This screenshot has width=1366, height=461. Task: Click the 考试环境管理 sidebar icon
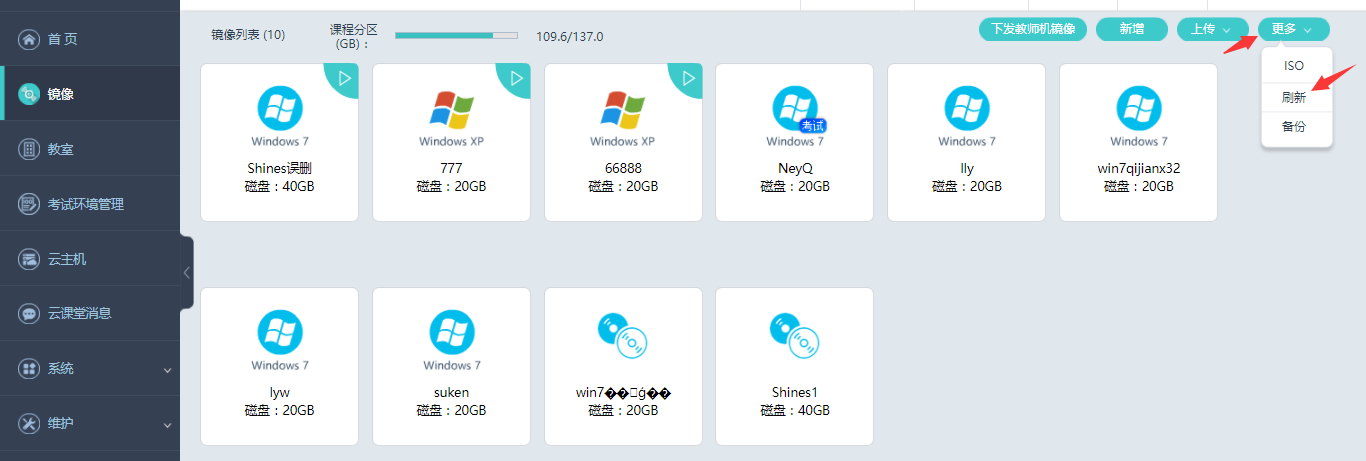pyautogui.click(x=29, y=204)
